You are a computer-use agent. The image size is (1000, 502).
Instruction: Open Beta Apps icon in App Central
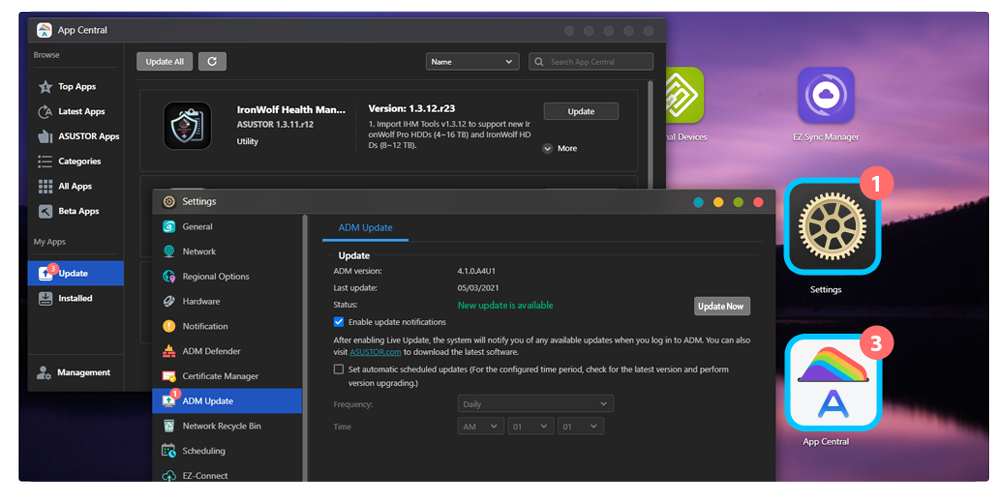pos(45,211)
